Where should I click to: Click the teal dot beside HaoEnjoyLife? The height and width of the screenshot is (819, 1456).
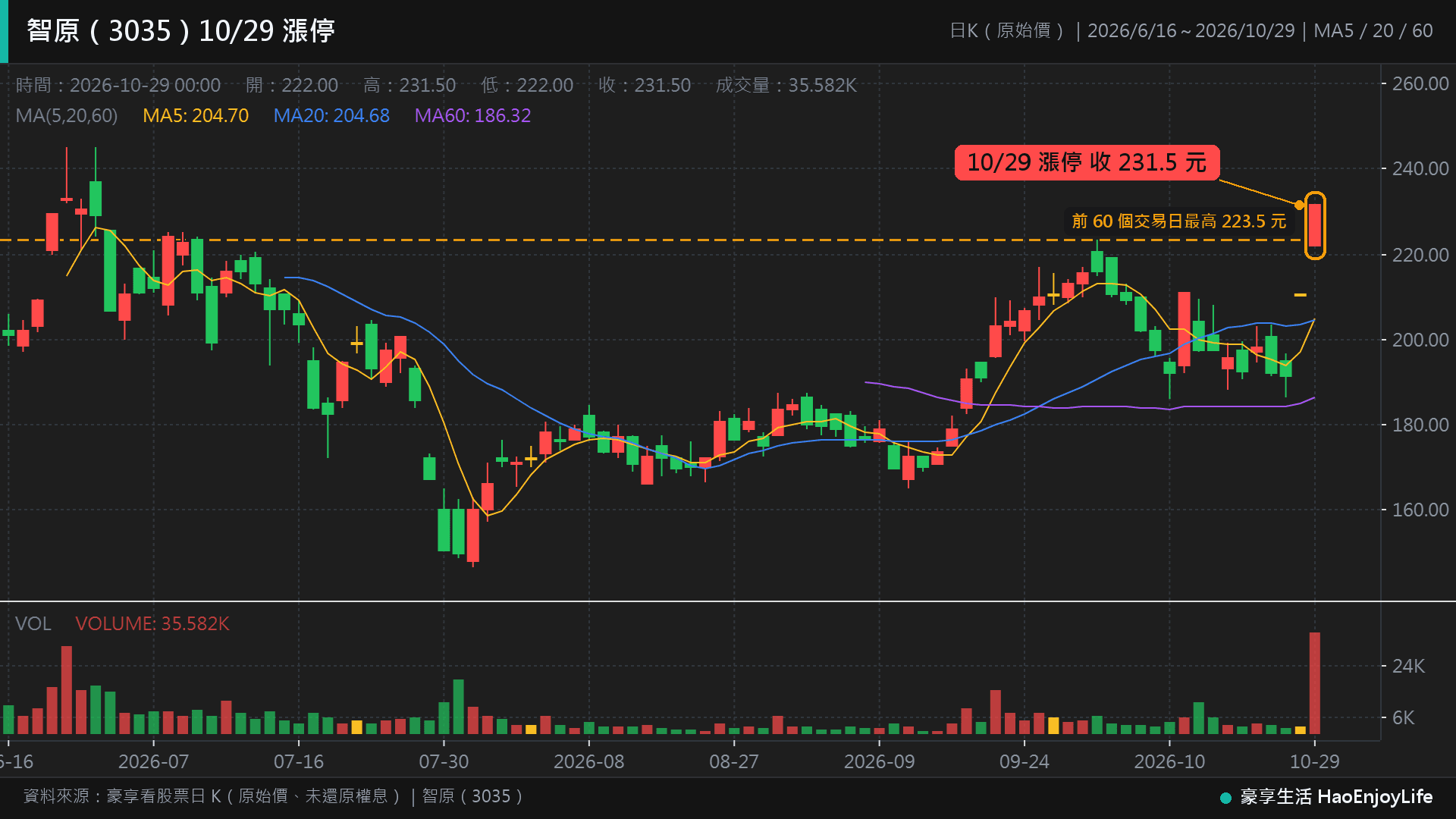[x=1225, y=798]
